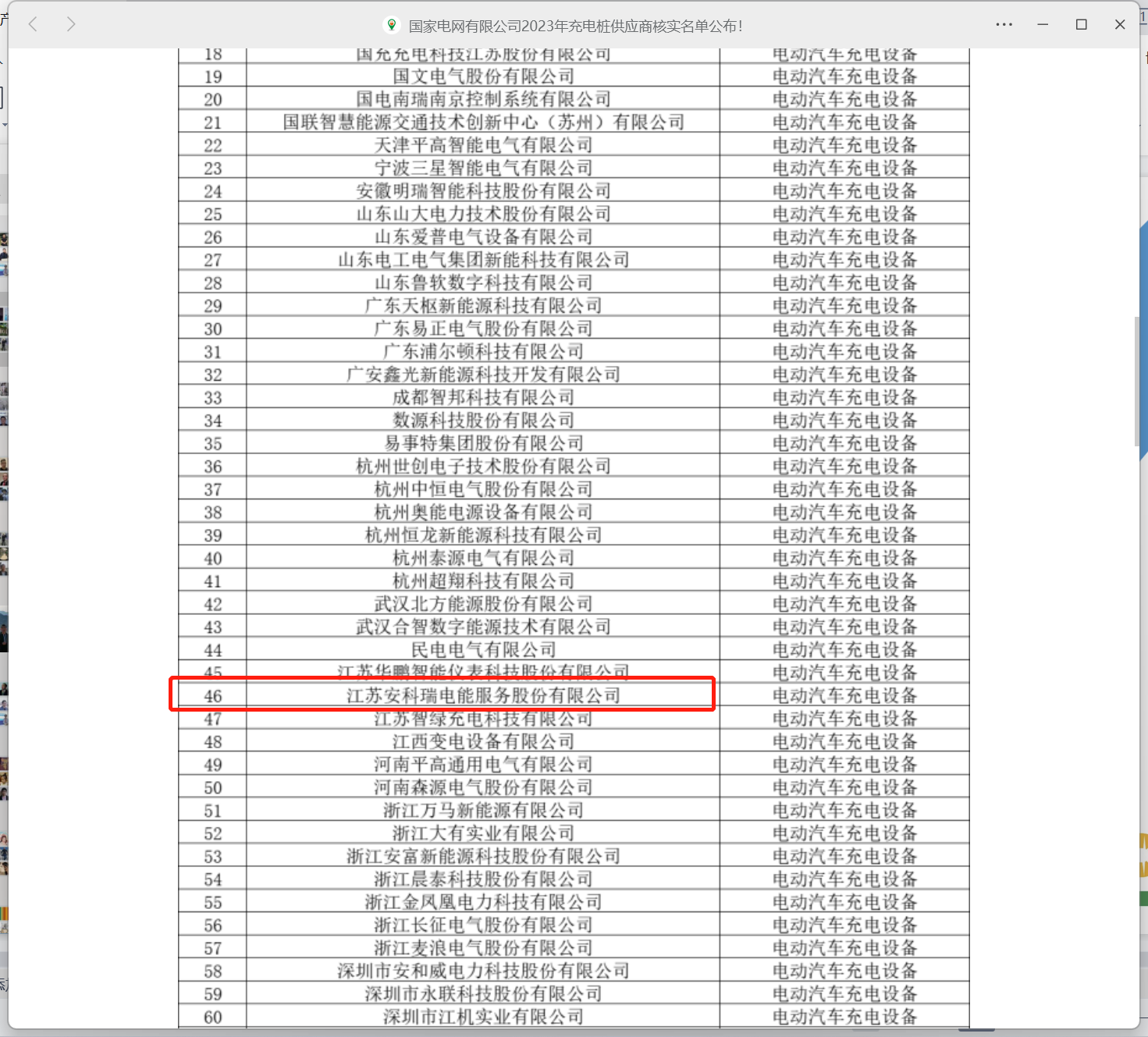Select 杭州泰源电气有限公司
1148x1037 pixels.
click(x=484, y=558)
